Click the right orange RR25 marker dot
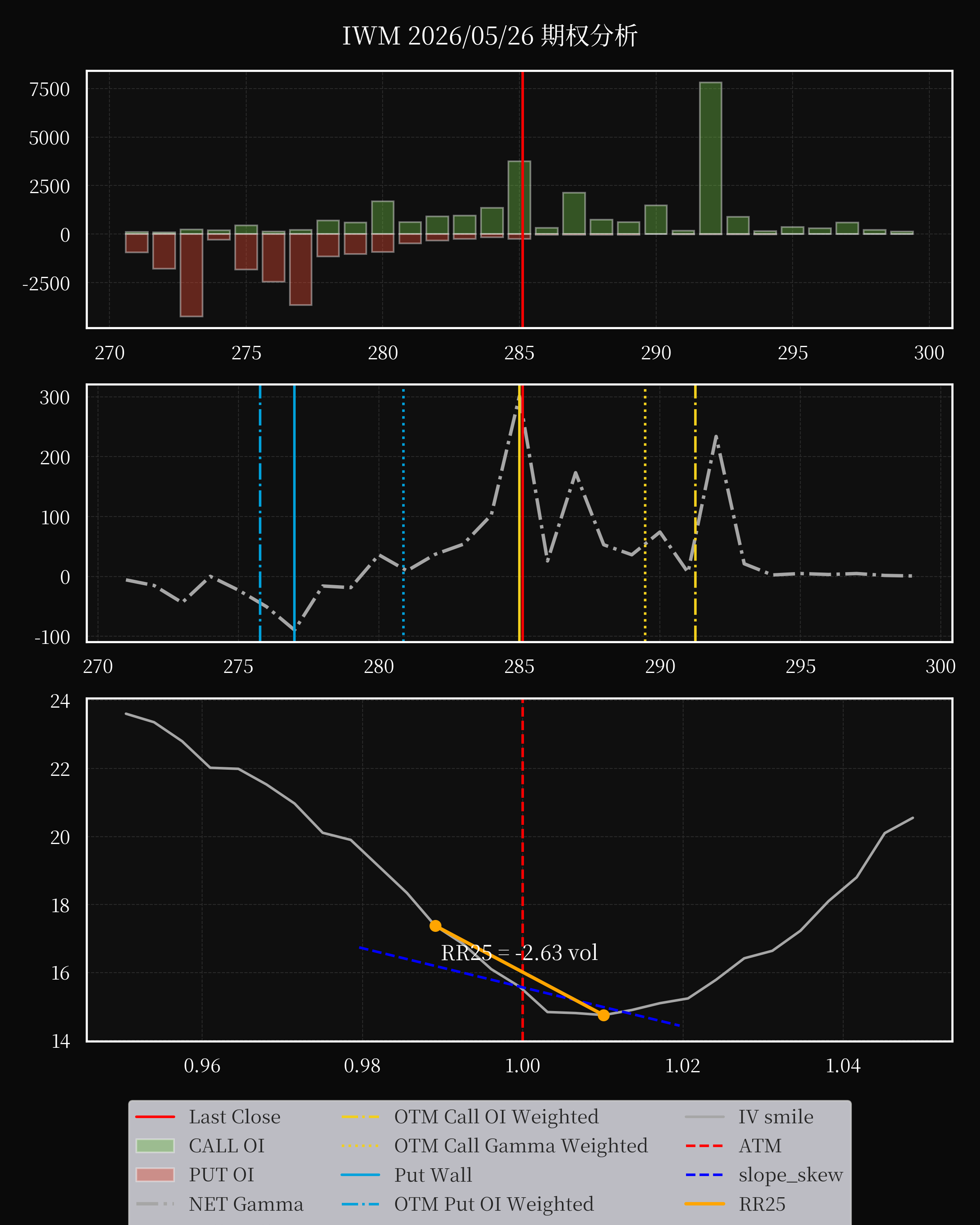 coord(604,1016)
